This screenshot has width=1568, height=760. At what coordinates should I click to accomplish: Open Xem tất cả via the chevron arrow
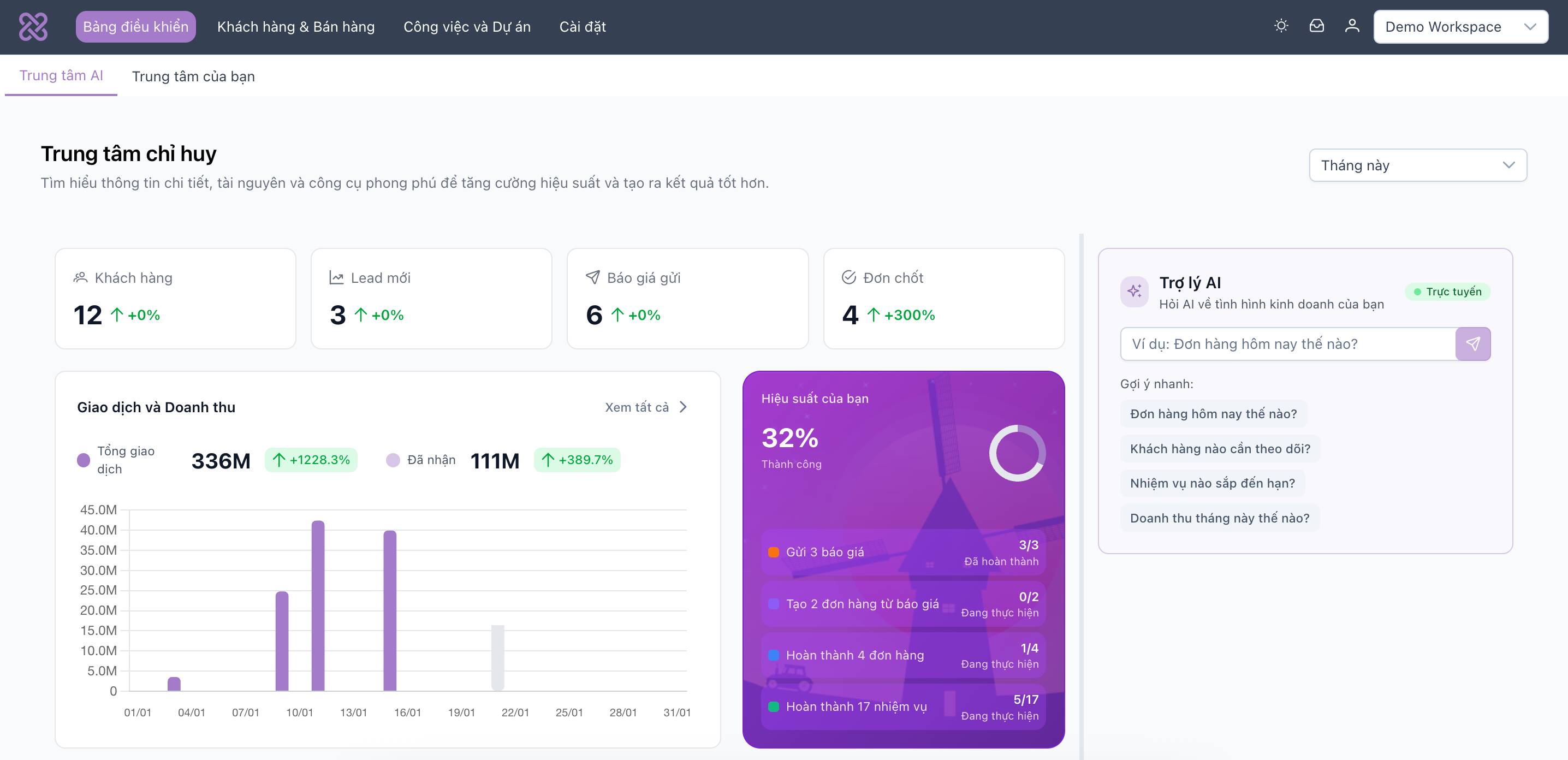[x=683, y=406]
